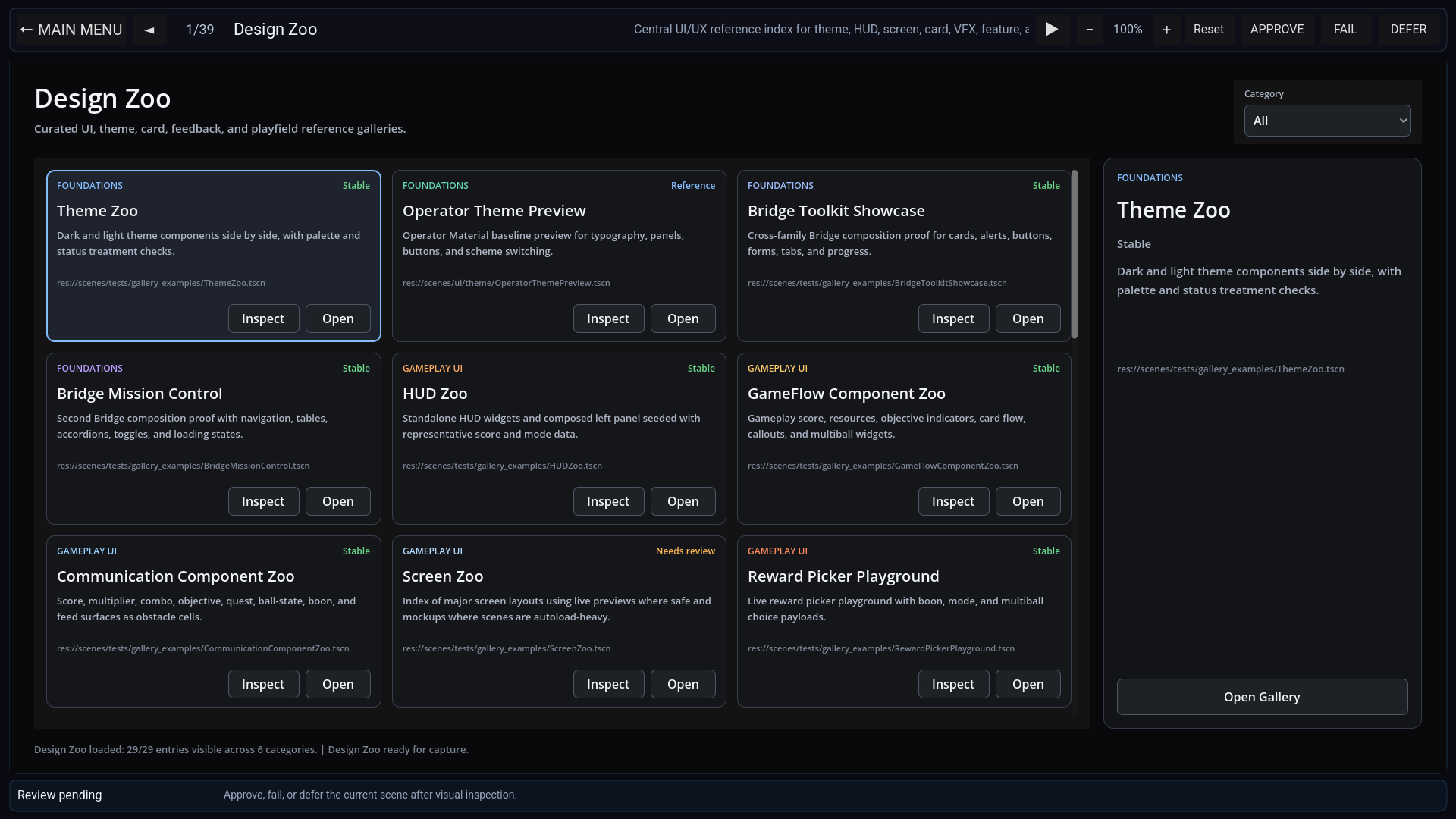Select the Theme Zoo card title
The image size is (1456, 819).
(x=97, y=211)
